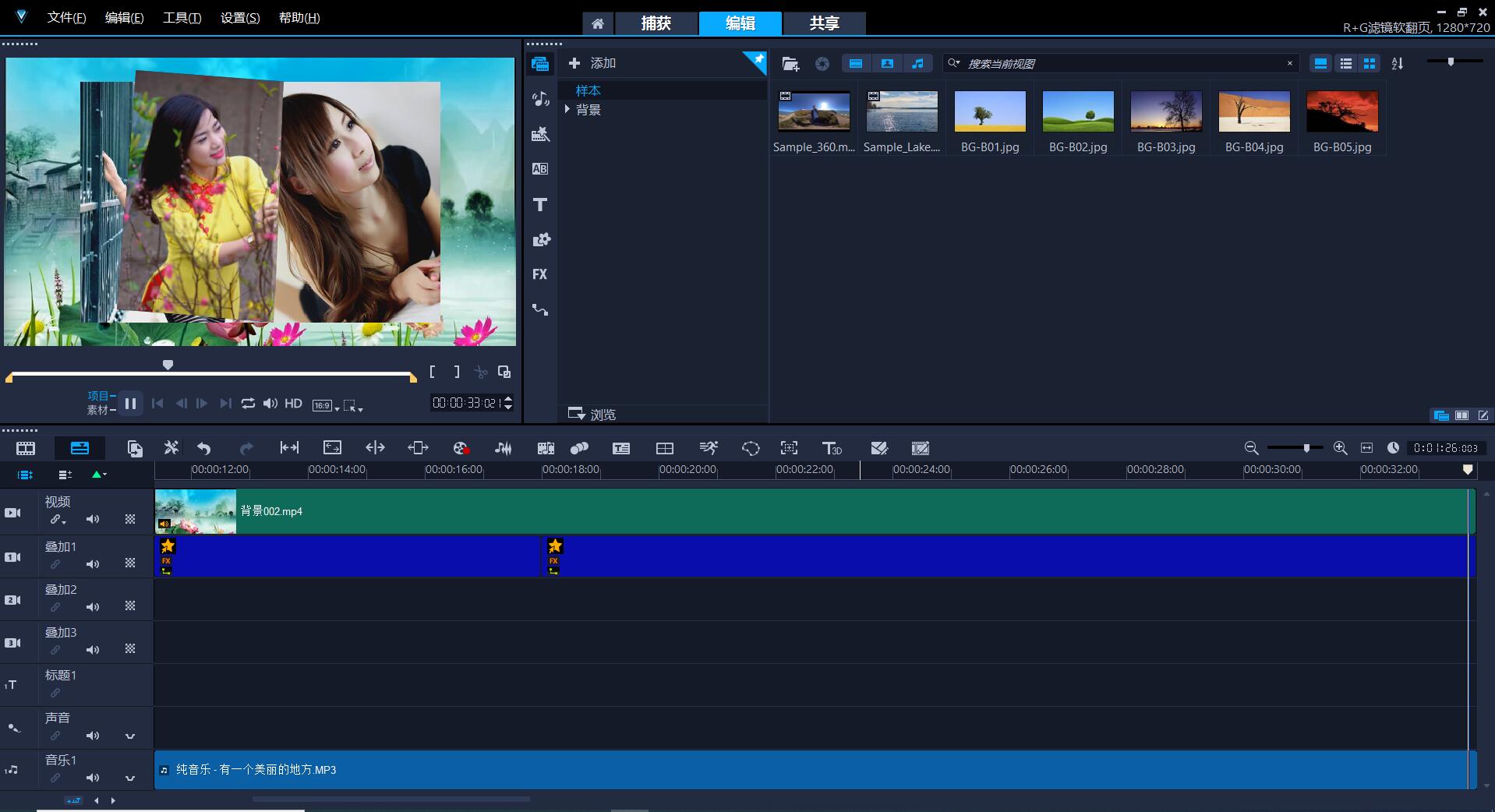Open the Sound Mixer tool

point(504,448)
